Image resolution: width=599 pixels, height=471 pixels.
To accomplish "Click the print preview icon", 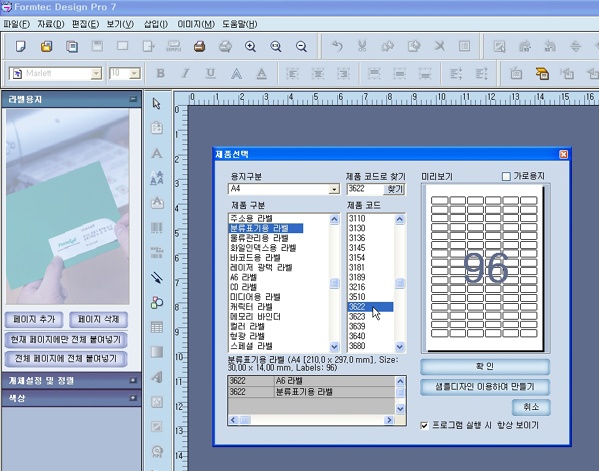I will 225,47.
